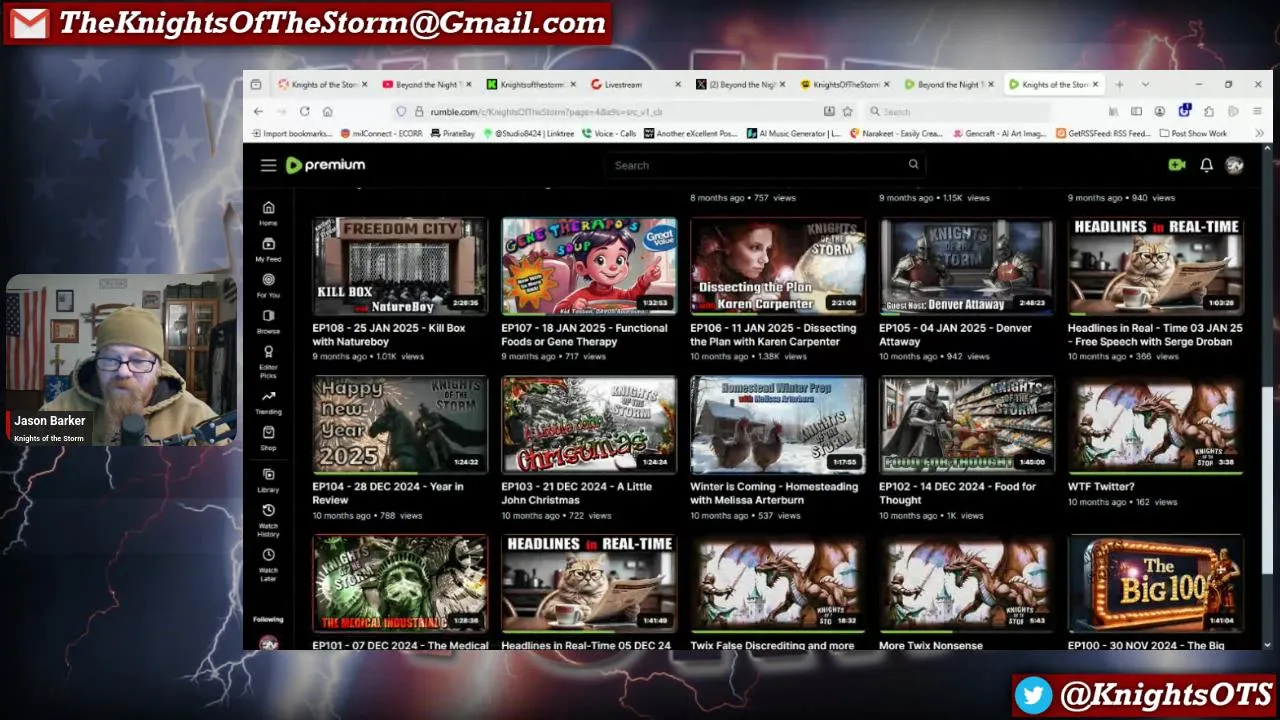Image resolution: width=1280 pixels, height=720 pixels.
Task: Open the Kill Box with Natureboy thumbnail
Action: [x=400, y=266]
